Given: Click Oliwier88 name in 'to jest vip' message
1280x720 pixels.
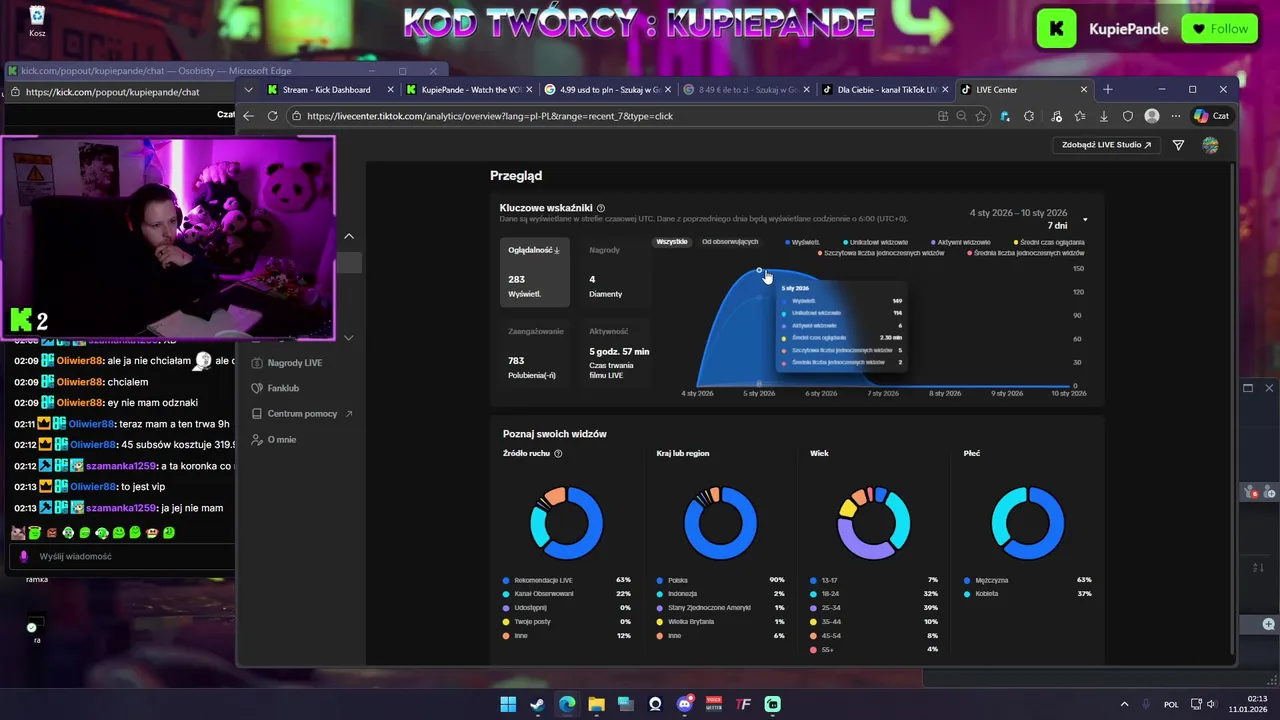Looking at the screenshot, I should point(93,487).
